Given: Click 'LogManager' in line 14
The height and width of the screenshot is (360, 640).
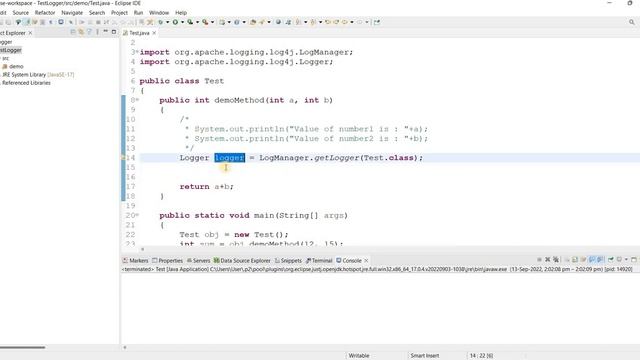Looking at the screenshot, I should 284,158.
